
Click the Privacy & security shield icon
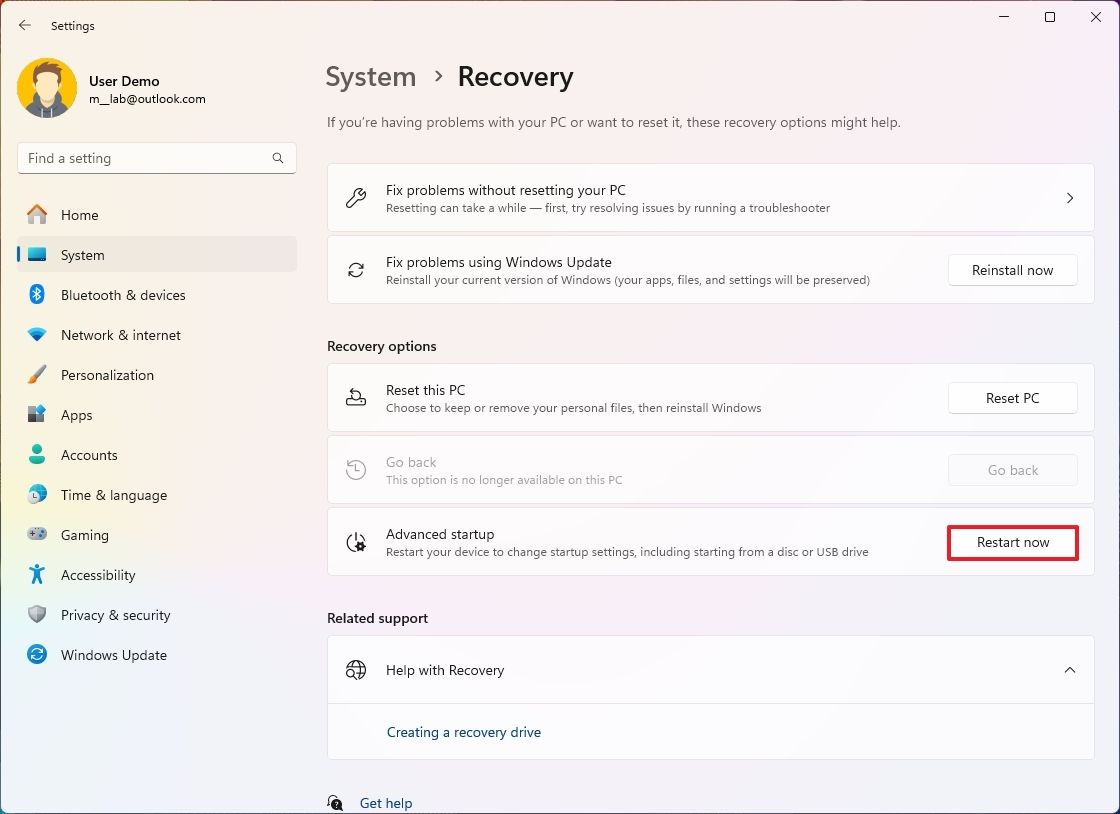click(36, 615)
